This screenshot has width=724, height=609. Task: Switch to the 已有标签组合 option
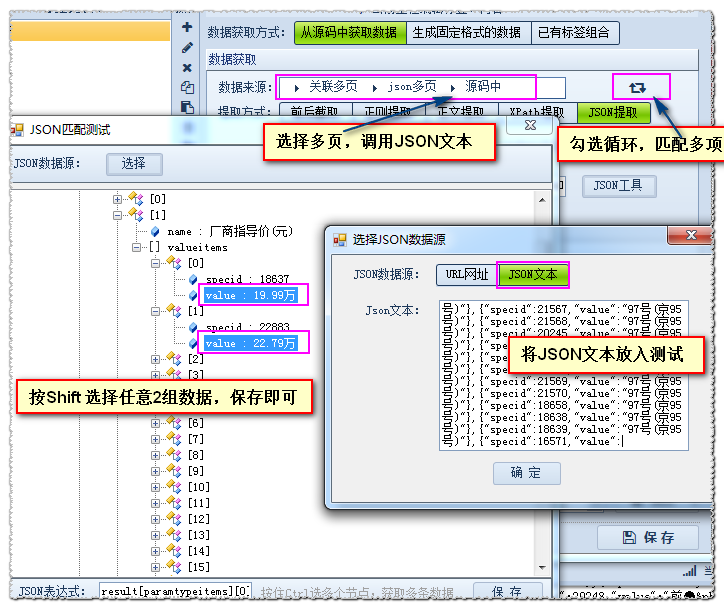click(574, 32)
